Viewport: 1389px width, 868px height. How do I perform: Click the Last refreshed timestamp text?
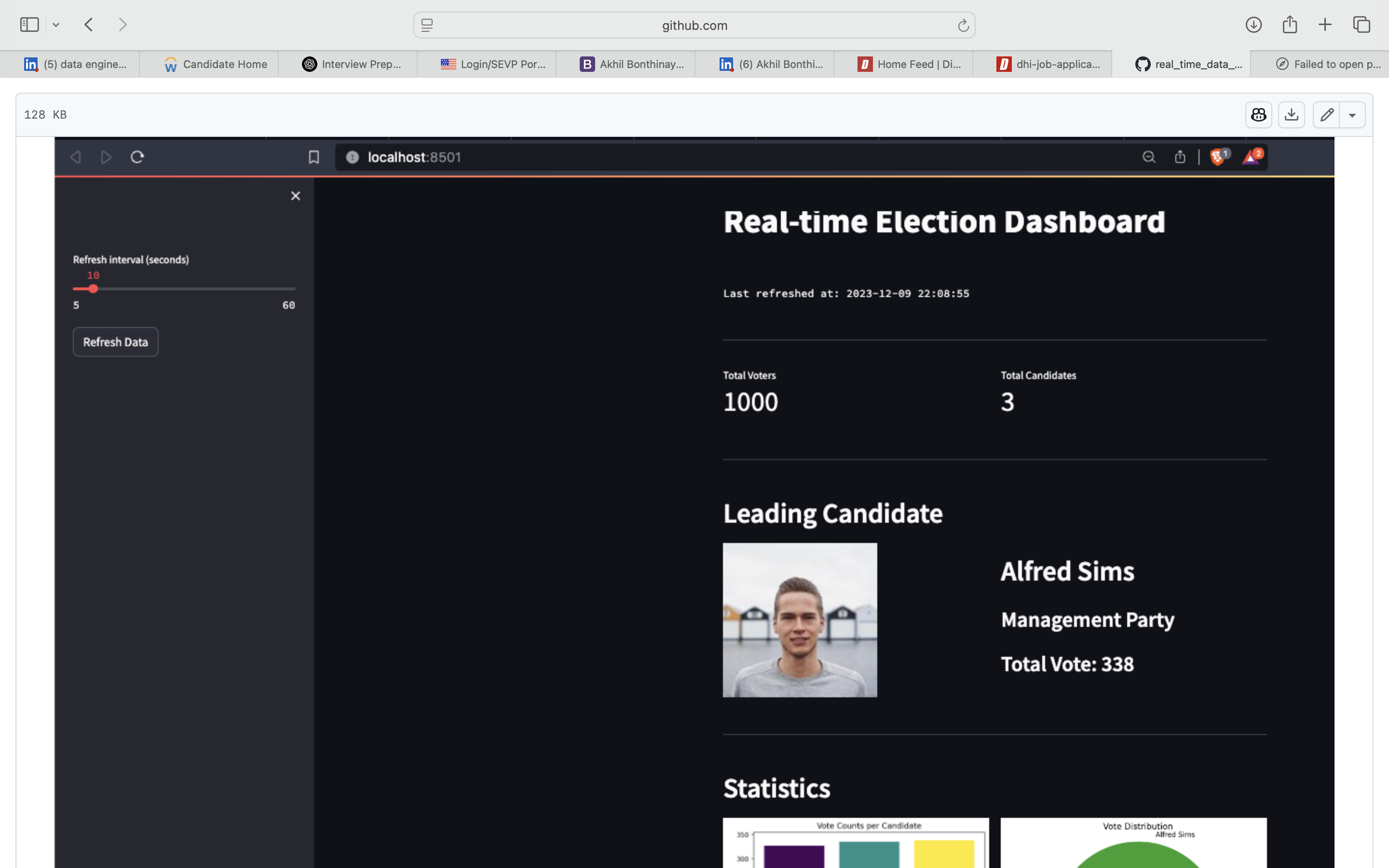846,293
